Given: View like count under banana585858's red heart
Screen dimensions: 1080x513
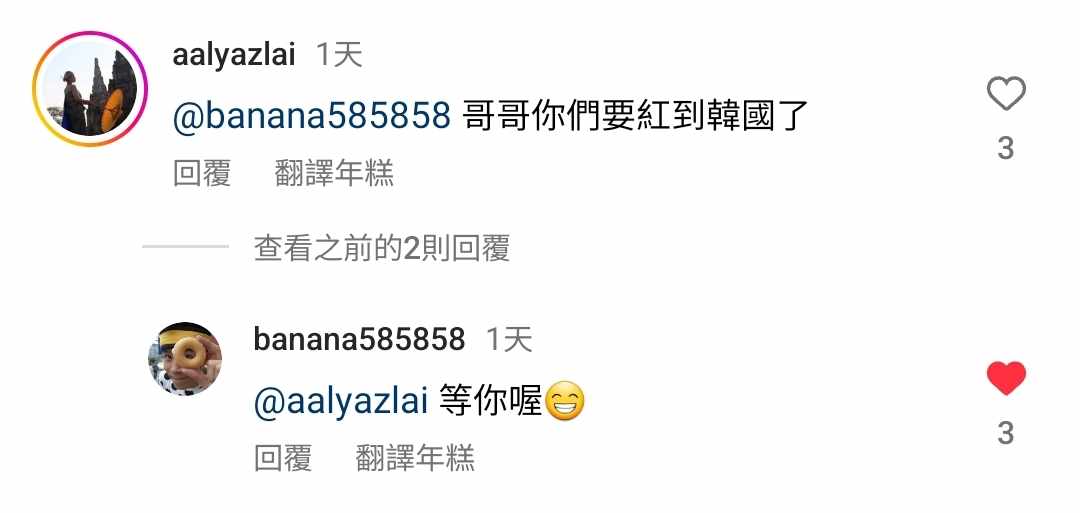Looking at the screenshot, I should pos(1006,433).
